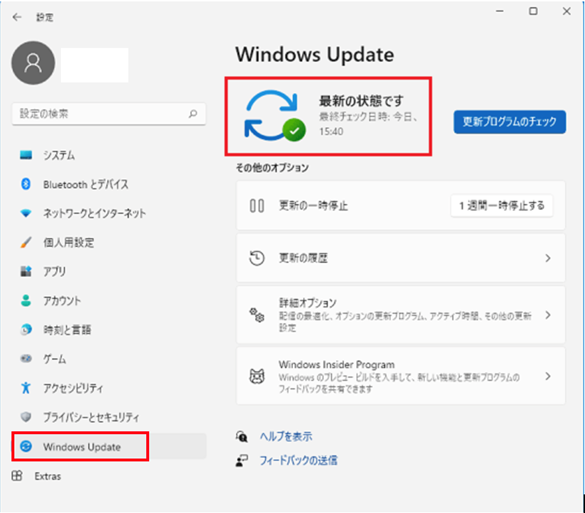Click the search magnifier icon

pyautogui.click(x=193, y=113)
